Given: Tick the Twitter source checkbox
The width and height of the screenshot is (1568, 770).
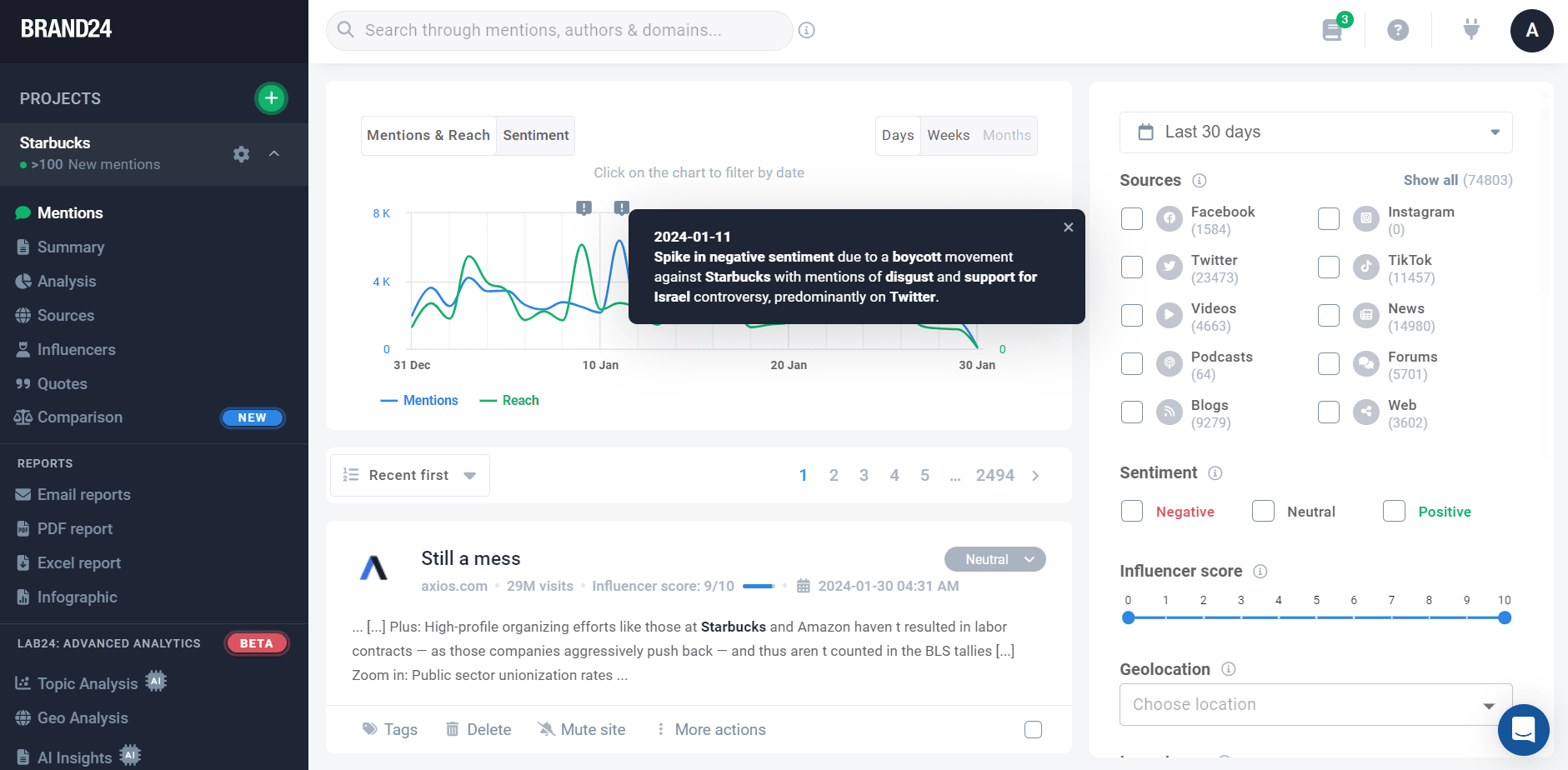Looking at the screenshot, I should click(x=1132, y=267).
